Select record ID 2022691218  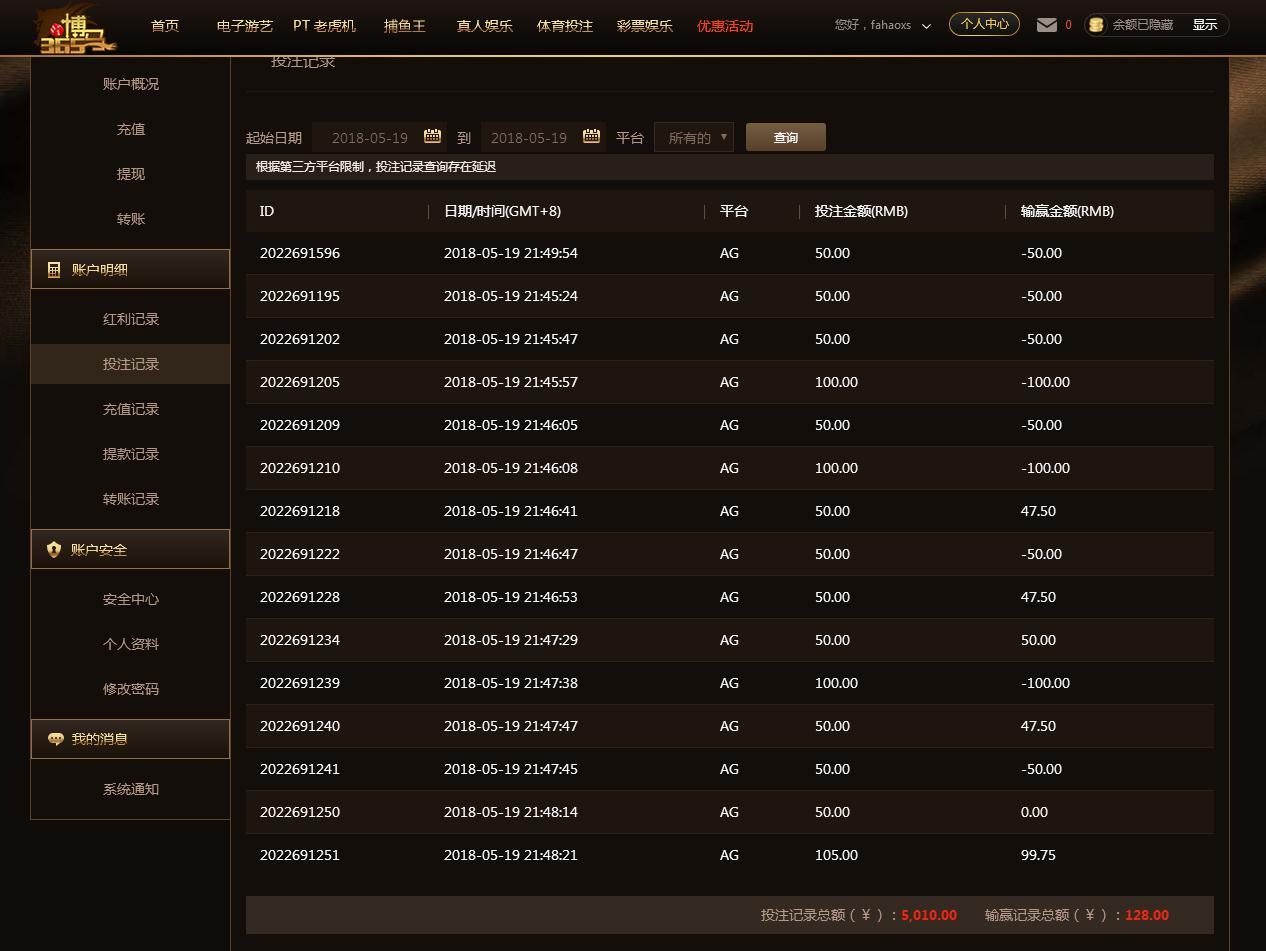[x=300, y=511]
